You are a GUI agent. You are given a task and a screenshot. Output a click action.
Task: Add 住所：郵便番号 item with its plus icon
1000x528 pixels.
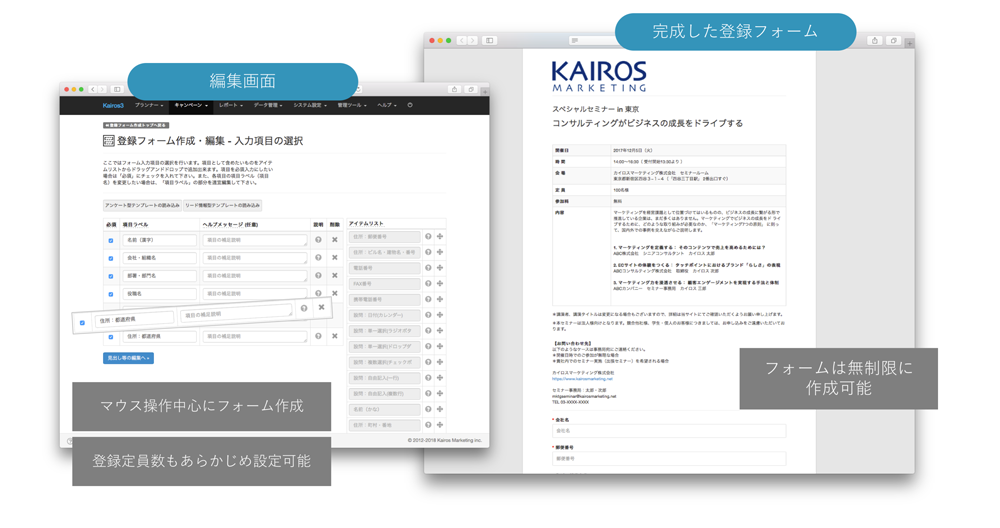(x=440, y=237)
